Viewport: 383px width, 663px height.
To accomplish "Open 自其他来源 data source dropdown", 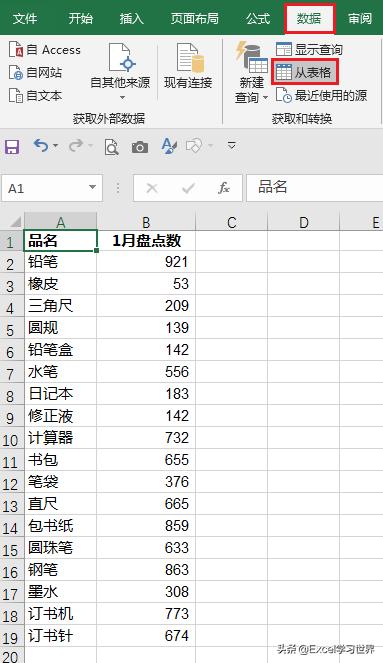I will coord(120,72).
